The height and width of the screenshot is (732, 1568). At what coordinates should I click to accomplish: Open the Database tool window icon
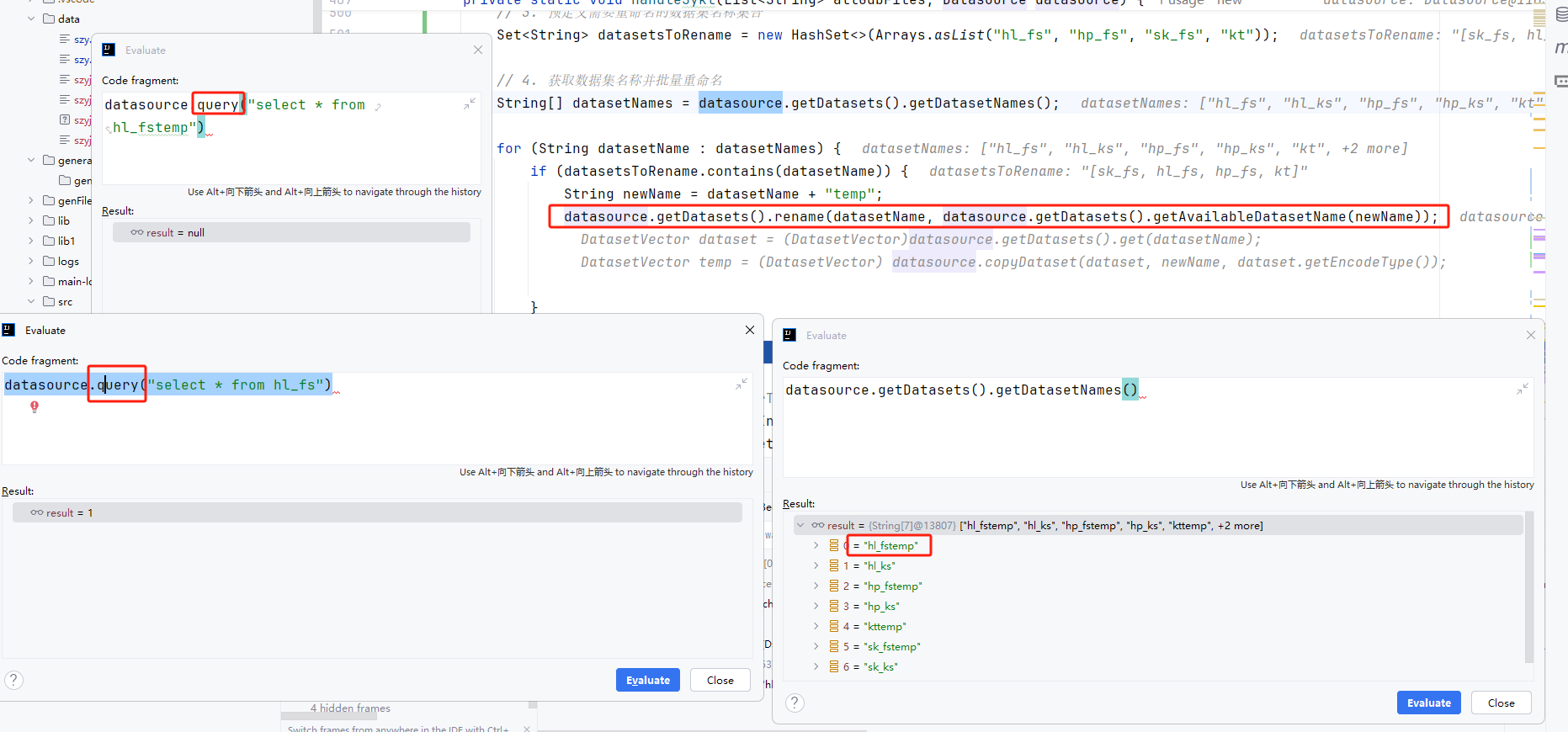point(1561,15)
